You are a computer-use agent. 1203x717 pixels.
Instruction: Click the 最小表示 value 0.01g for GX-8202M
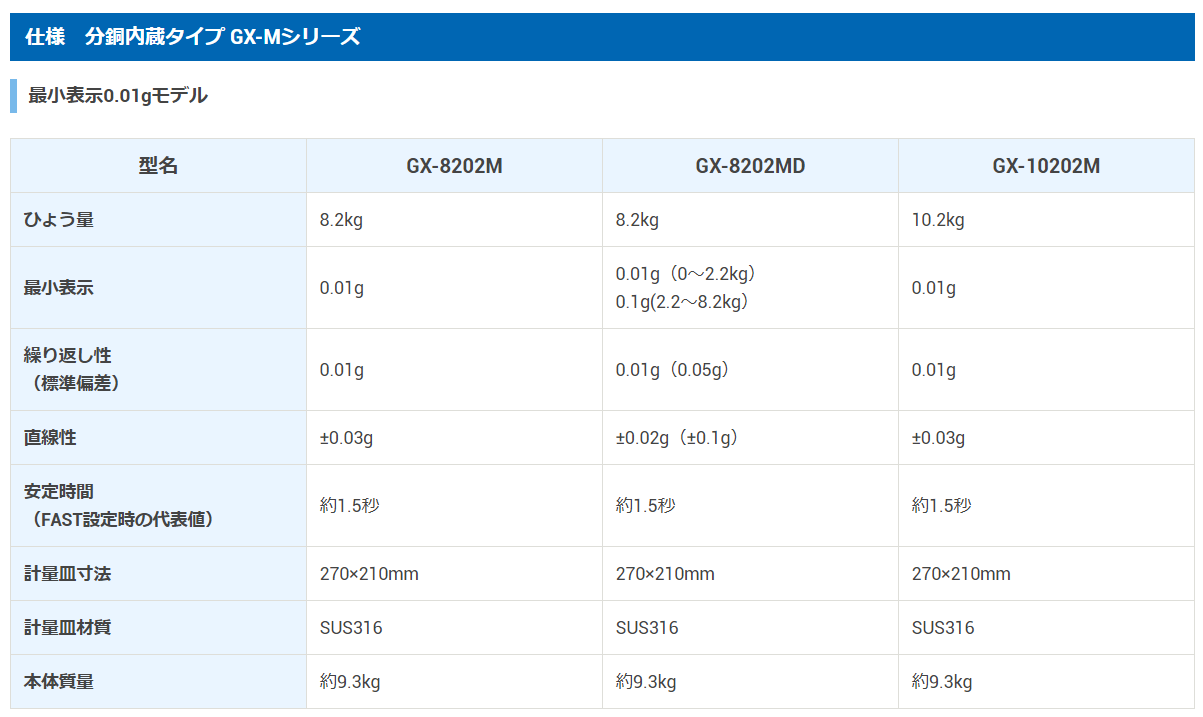[342, 288]
